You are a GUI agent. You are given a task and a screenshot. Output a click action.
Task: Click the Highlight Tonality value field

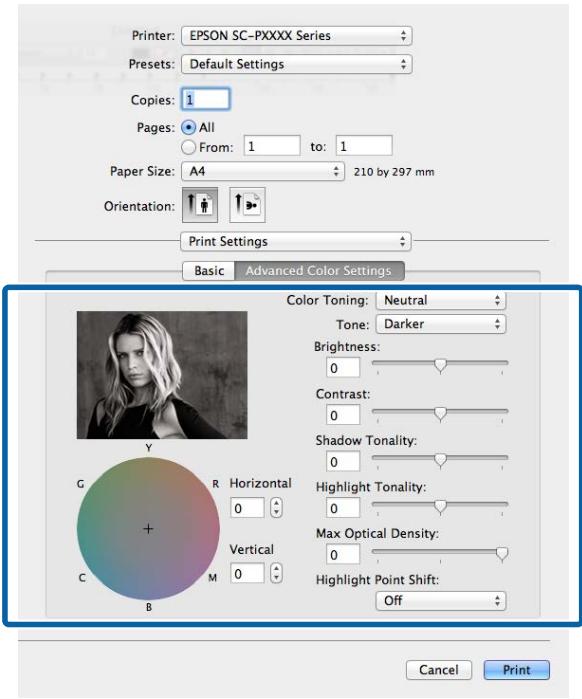(343, 508)
